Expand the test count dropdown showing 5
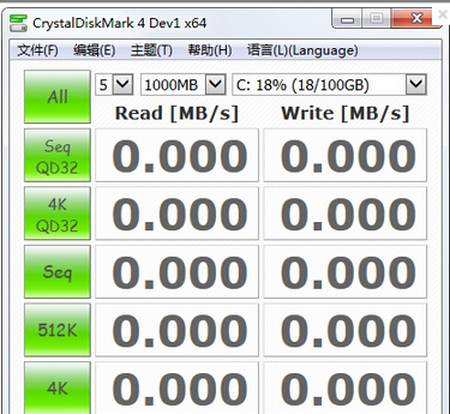Screen dimensions: 450x414 (x=123, y=85)
